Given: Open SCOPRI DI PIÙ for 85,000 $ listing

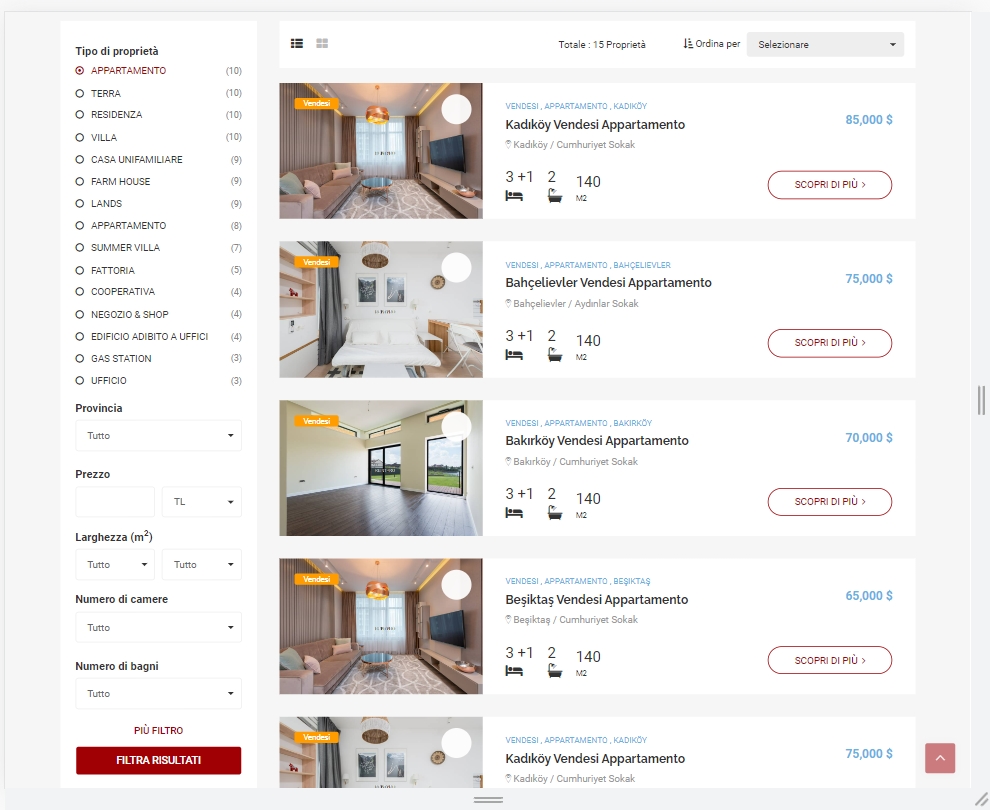Looking at the screenshot, I should 830,185.
